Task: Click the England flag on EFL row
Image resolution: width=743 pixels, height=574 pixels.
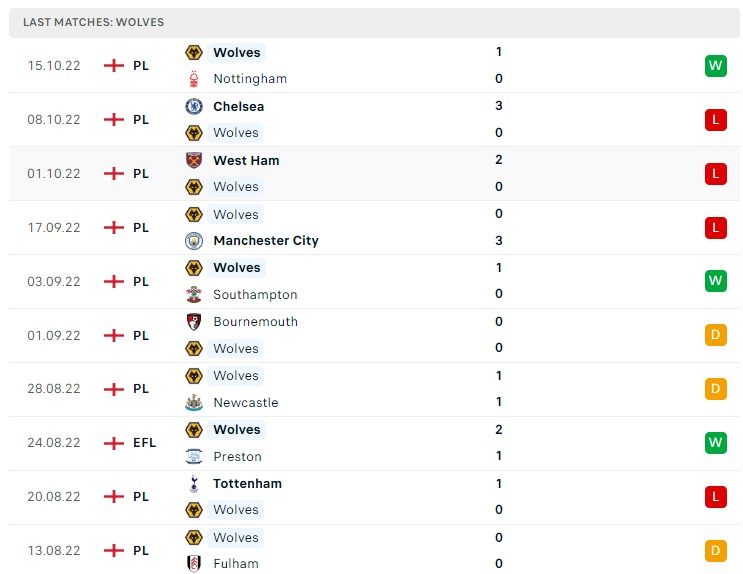Action: 114,443
